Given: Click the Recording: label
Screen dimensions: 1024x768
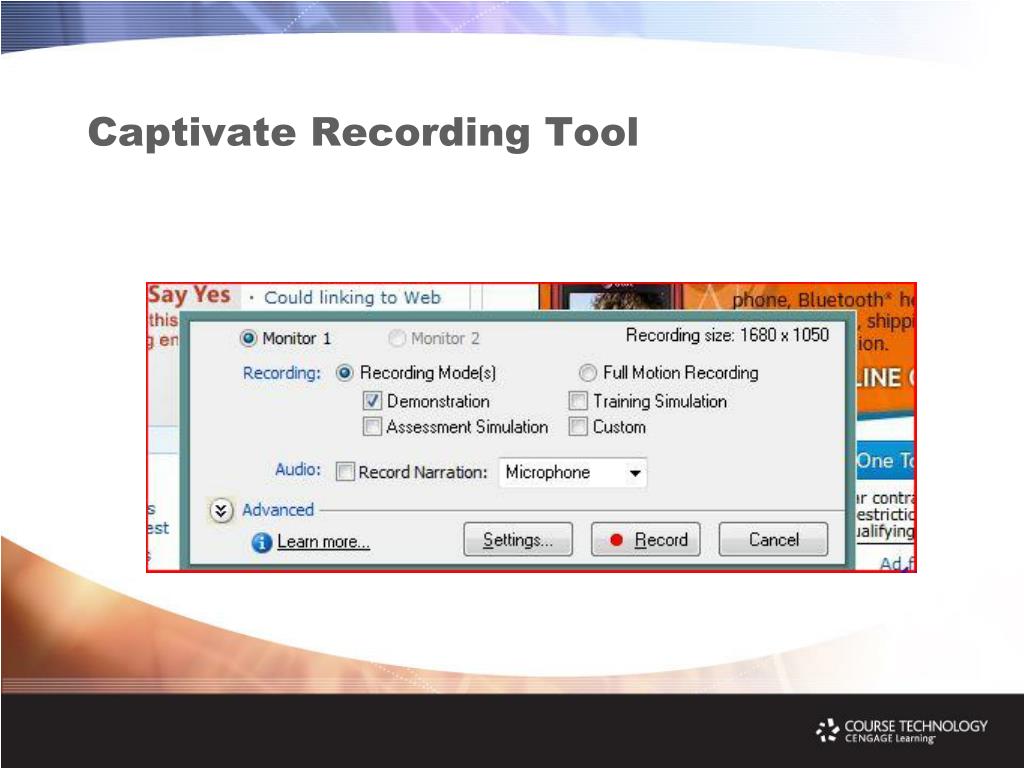Looking at the screenshot, I should pos(282,373).
